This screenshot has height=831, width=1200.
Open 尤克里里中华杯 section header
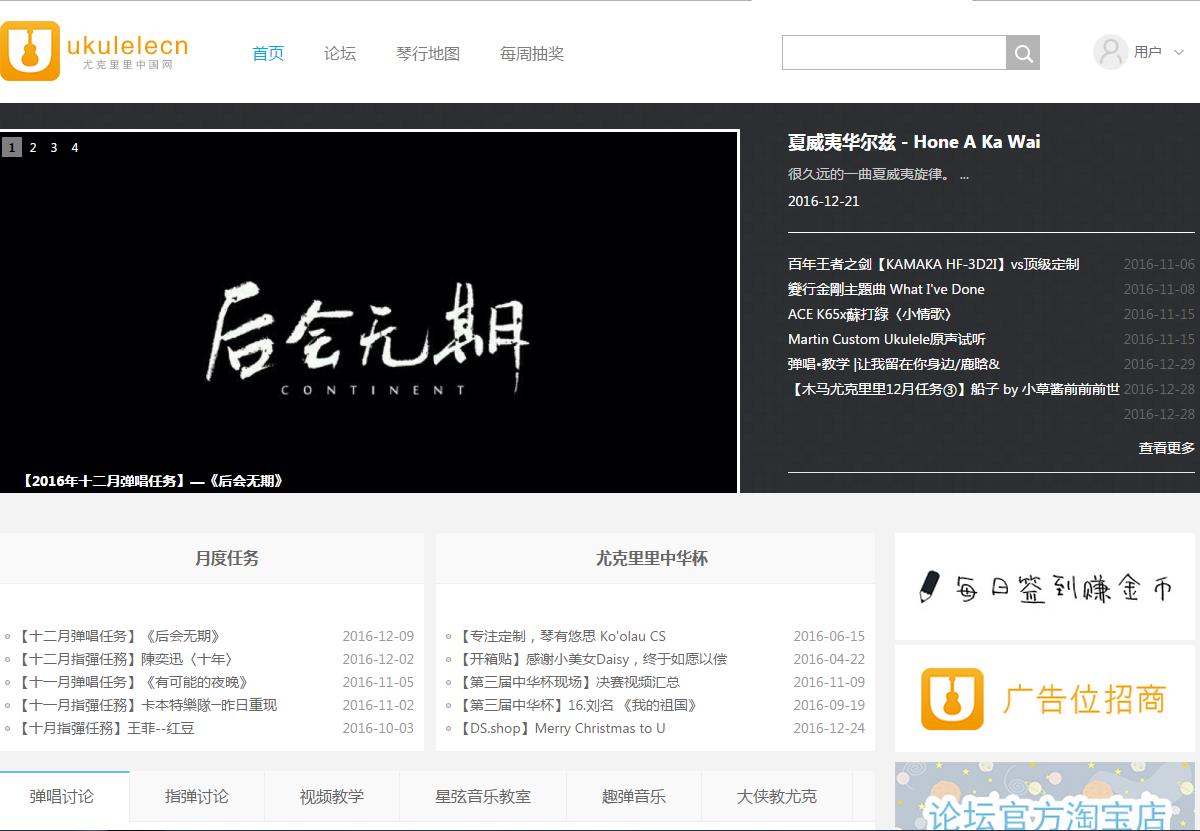click(x=652, y=558)
